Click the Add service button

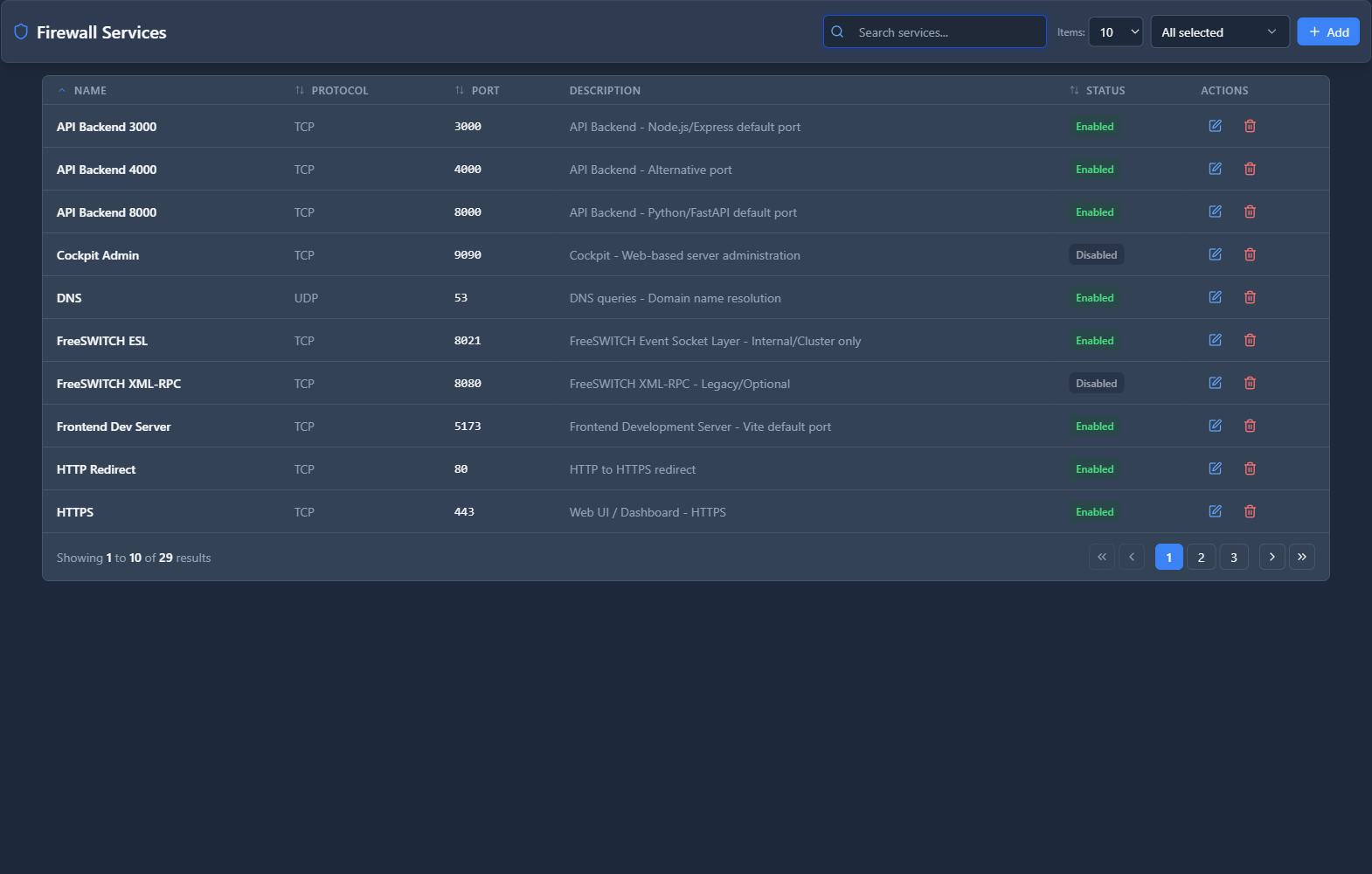(x=1327, y=32)
